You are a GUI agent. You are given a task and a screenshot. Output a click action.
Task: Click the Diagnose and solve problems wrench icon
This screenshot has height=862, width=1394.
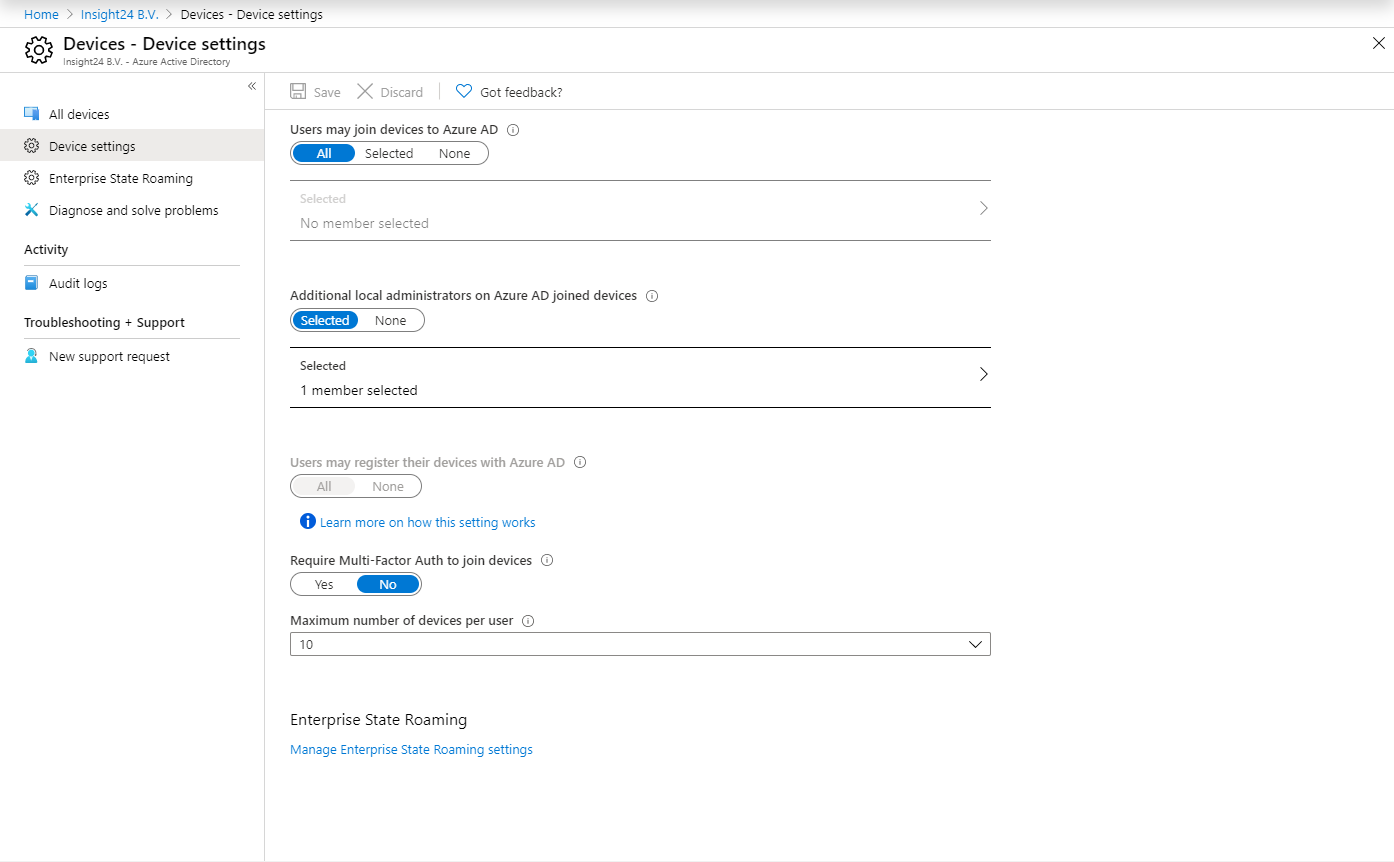(31, 210)
